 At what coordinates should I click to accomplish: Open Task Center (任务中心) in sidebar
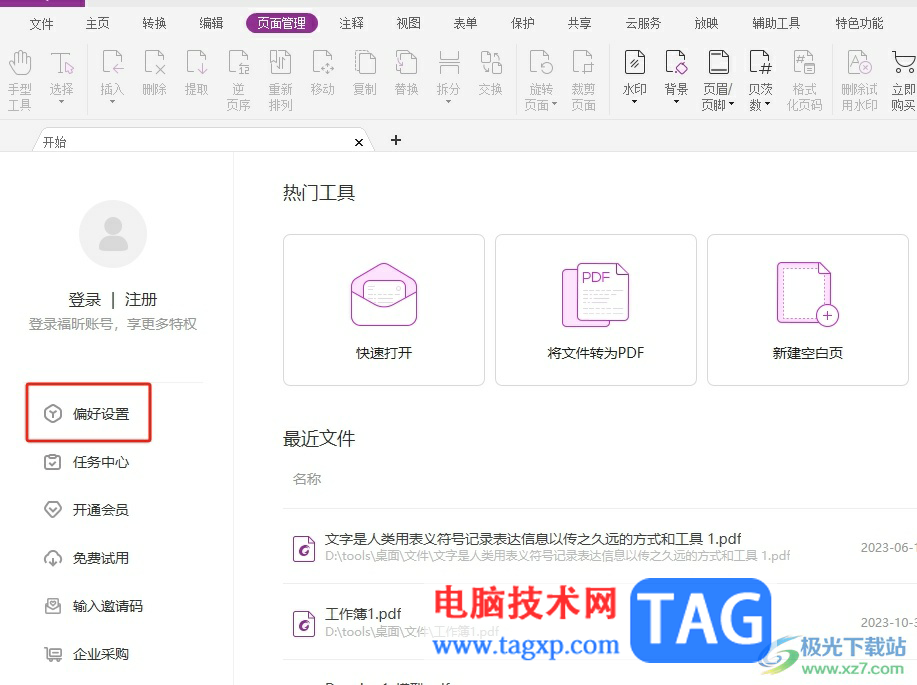[87, 462]
